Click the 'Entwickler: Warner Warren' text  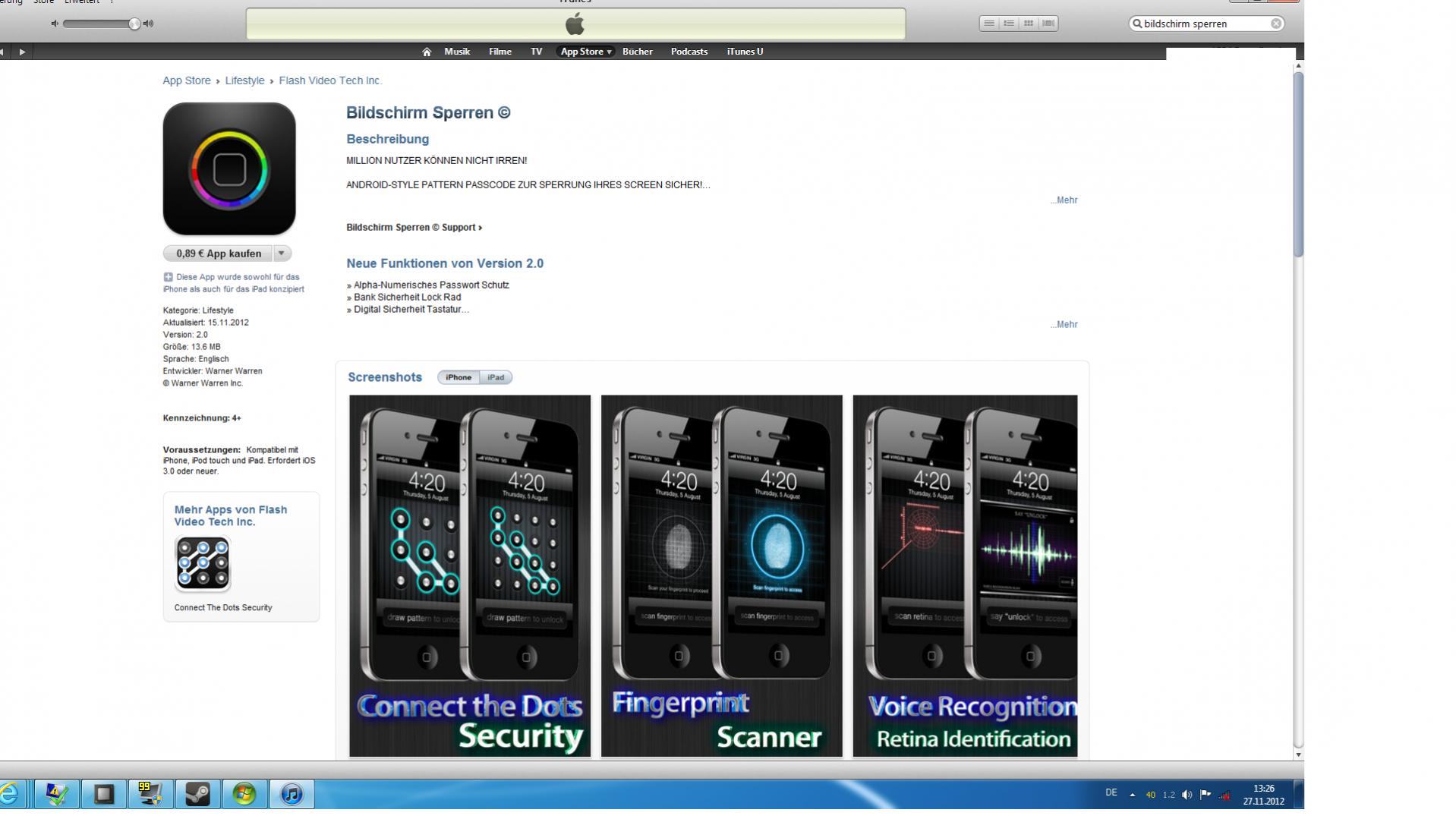click(x=213, y=371)
